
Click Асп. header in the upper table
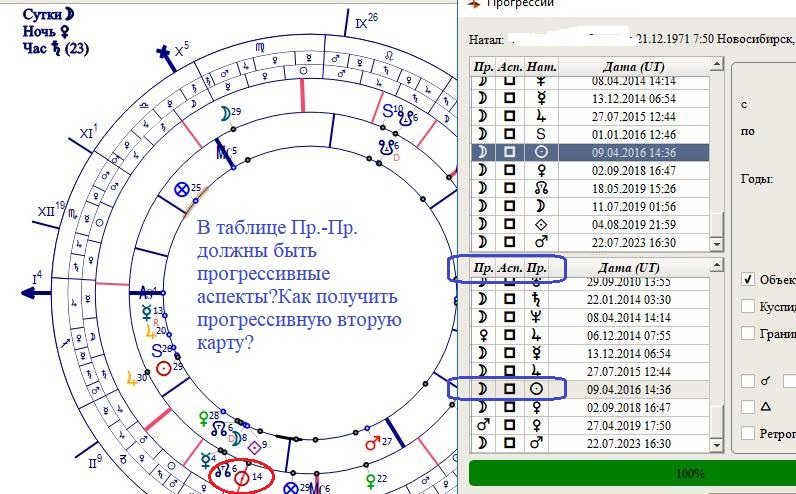510,67
